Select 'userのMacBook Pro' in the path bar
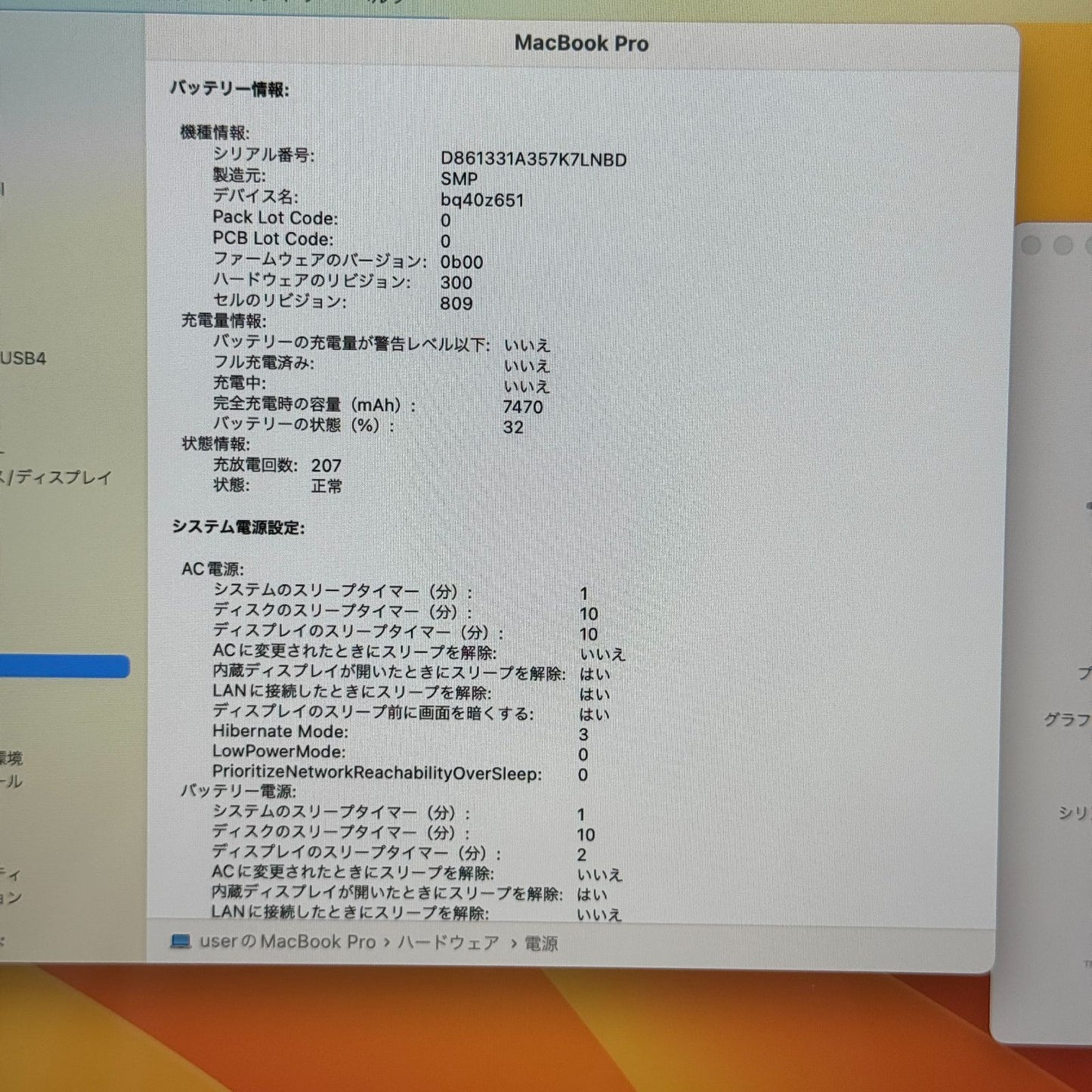1092x1092 pixels. (287, 942)
